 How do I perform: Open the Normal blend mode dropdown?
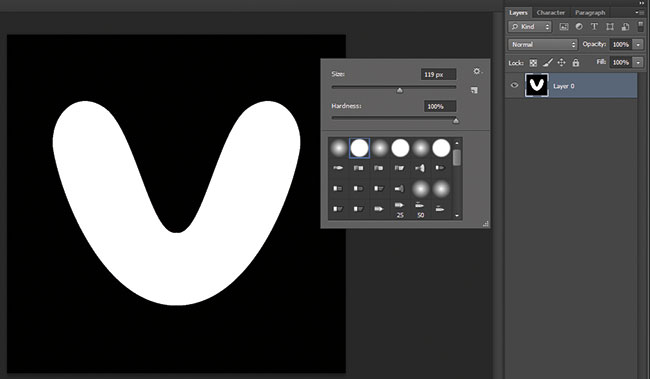543,44
